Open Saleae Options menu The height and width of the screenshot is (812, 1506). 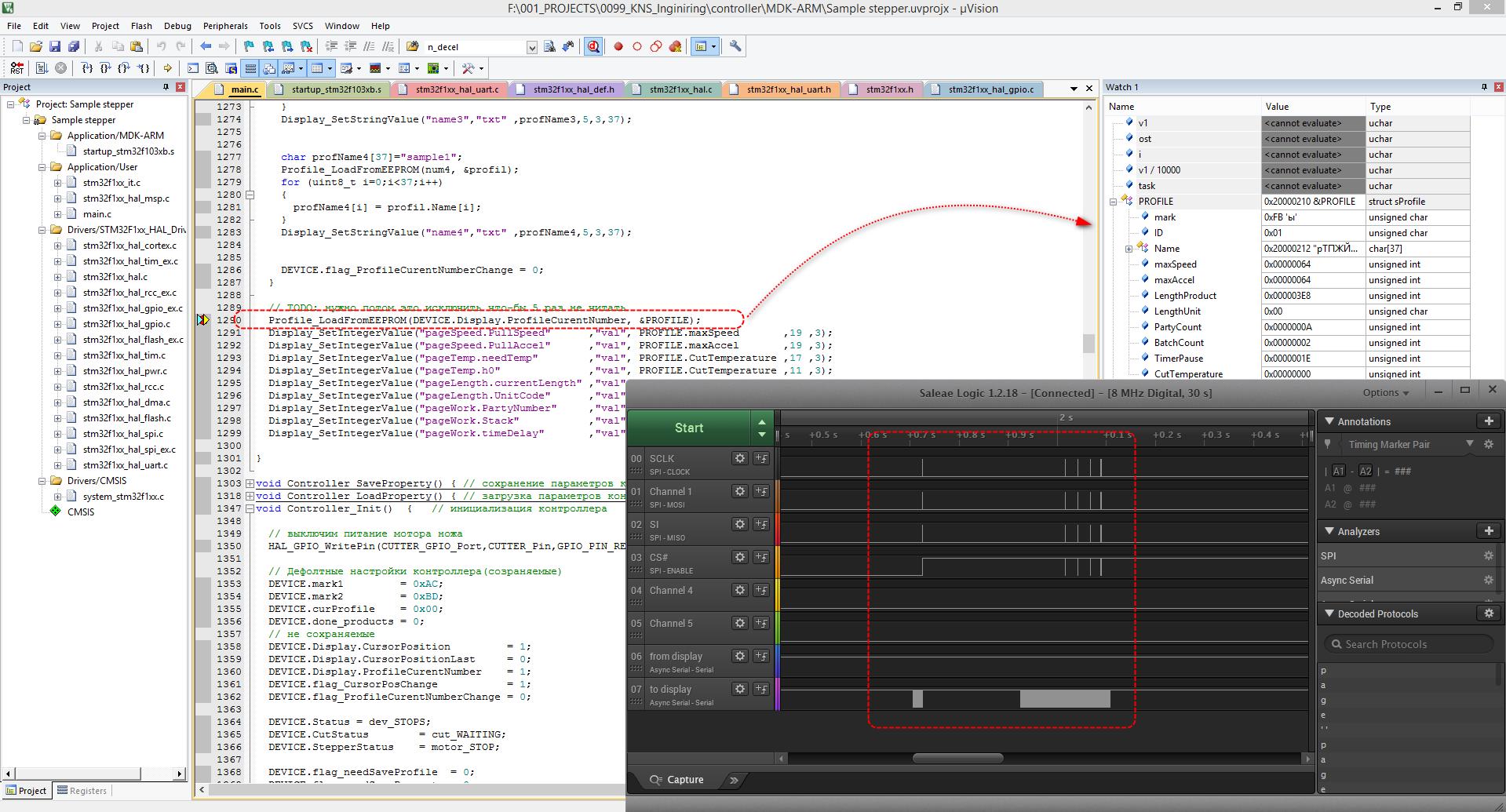point(1385,392)
